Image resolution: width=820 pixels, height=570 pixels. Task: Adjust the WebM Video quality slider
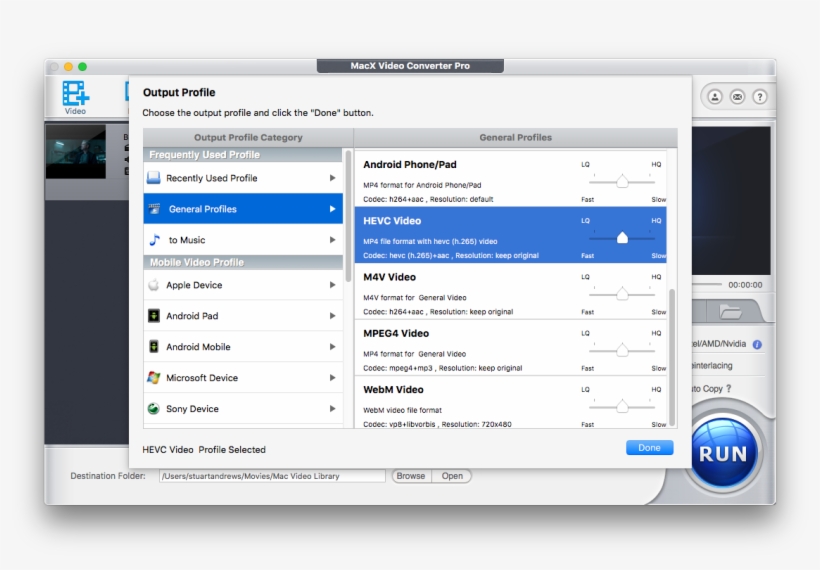622,406
